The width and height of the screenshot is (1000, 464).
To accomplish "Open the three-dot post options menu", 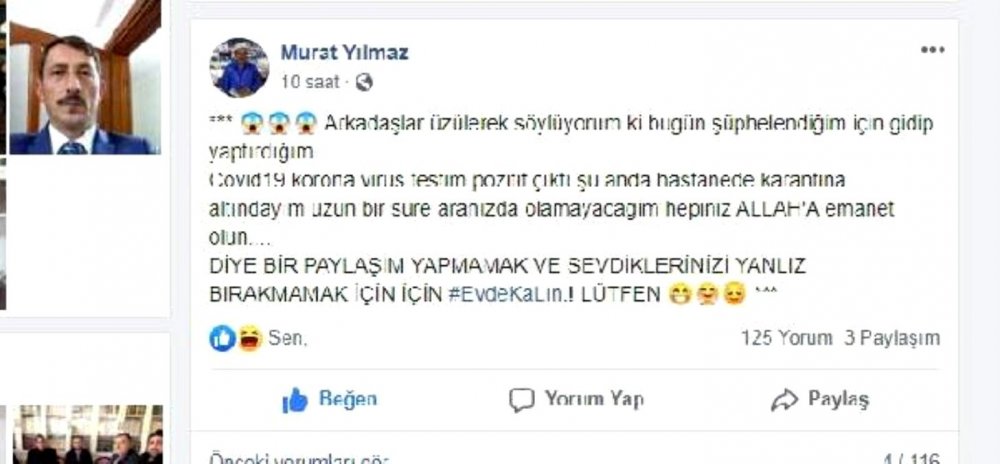I will coord(932,50).
